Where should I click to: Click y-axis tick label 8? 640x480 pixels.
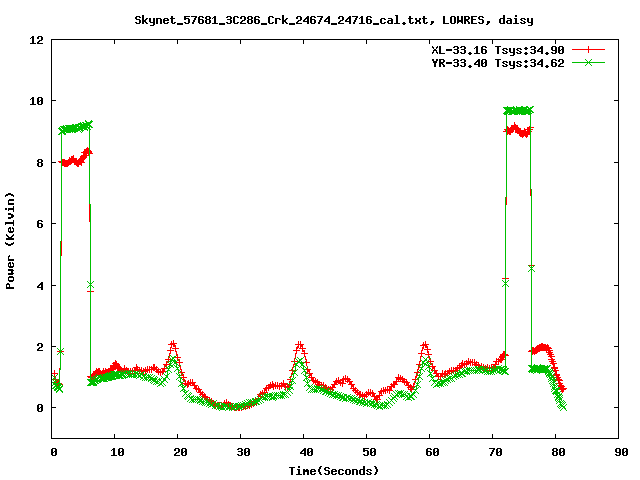tap(40, 163)
